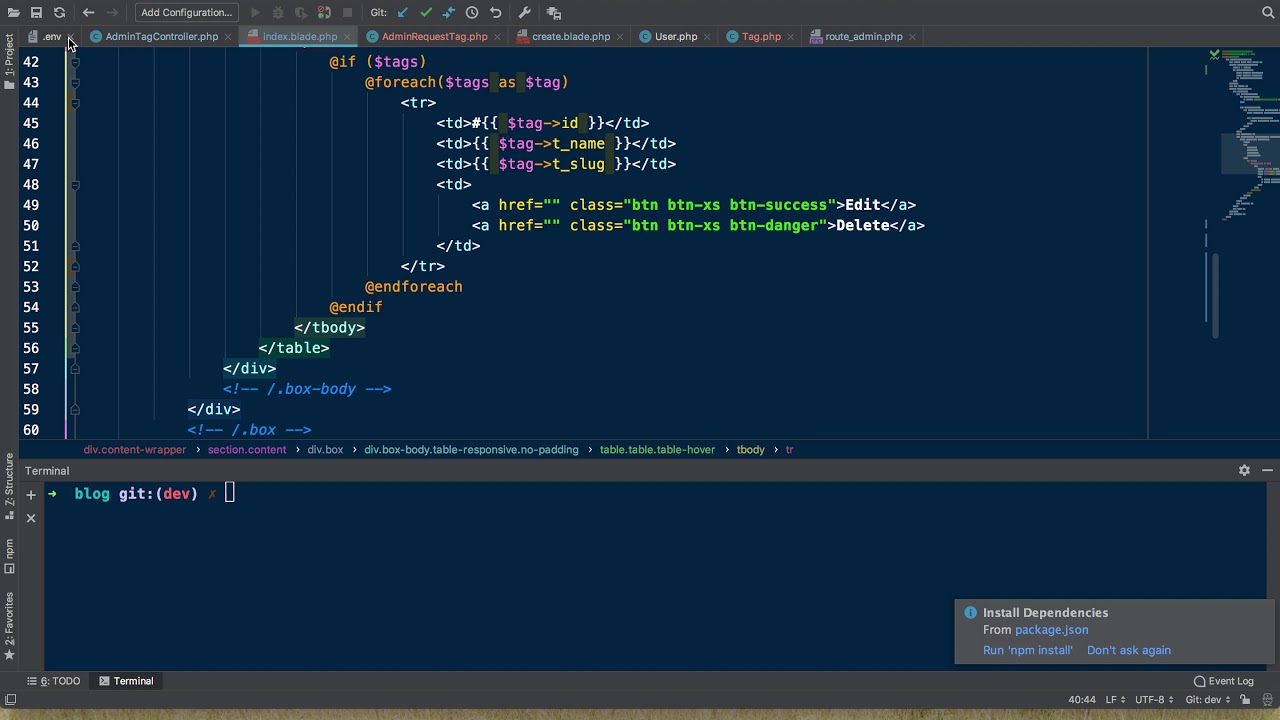Click table.table.table-hover breadcrumb
This screenshot has width=1280, height=720.
pos(657,450)
